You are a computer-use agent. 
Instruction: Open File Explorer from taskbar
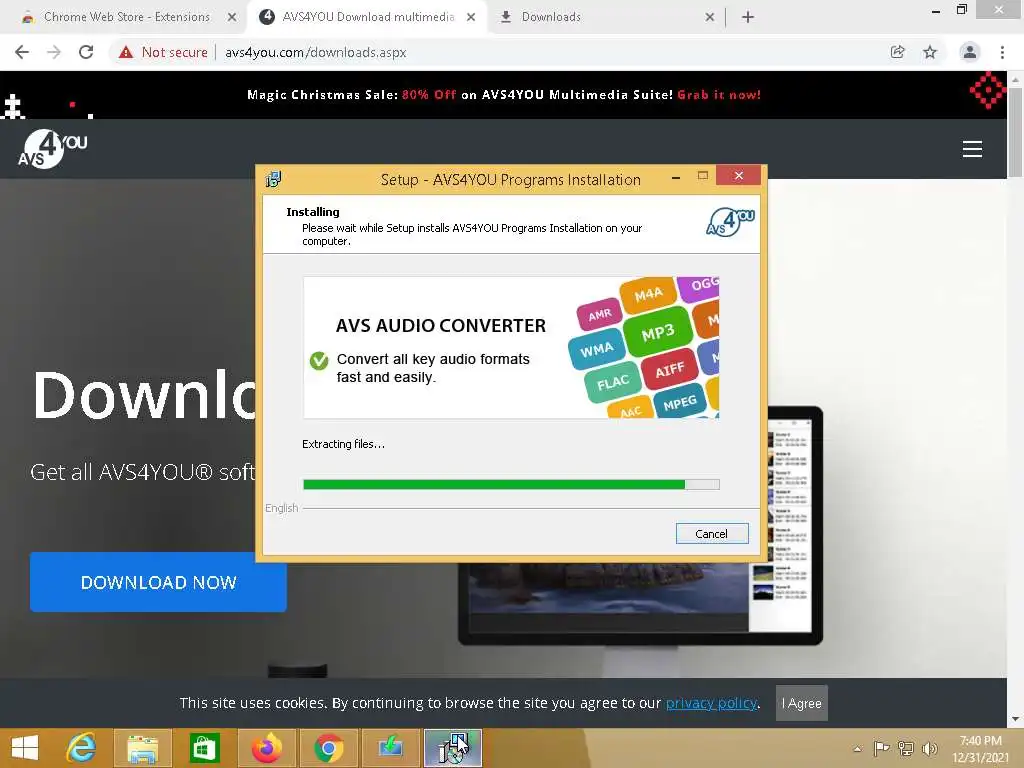[142, 748]
